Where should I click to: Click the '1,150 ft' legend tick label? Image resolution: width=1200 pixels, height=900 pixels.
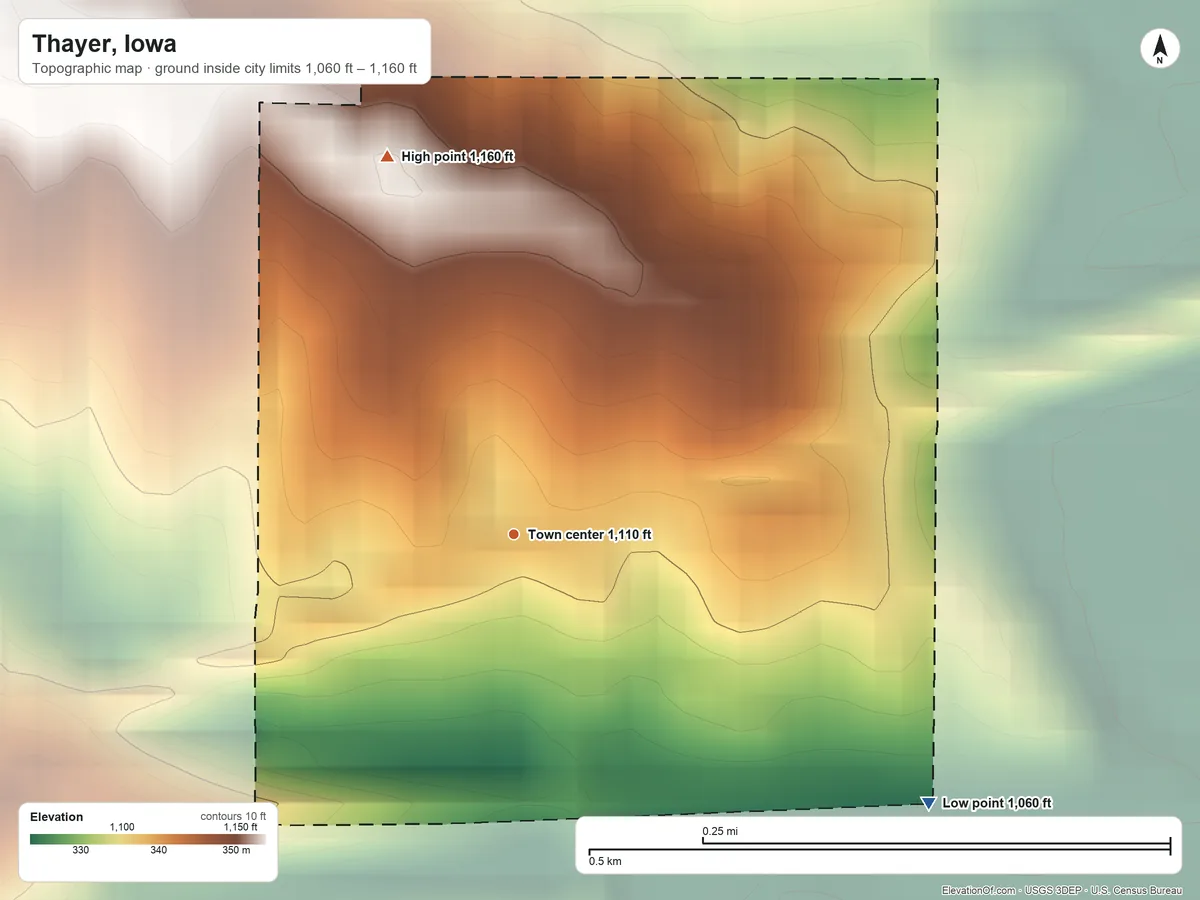click(x=240, y=827)
